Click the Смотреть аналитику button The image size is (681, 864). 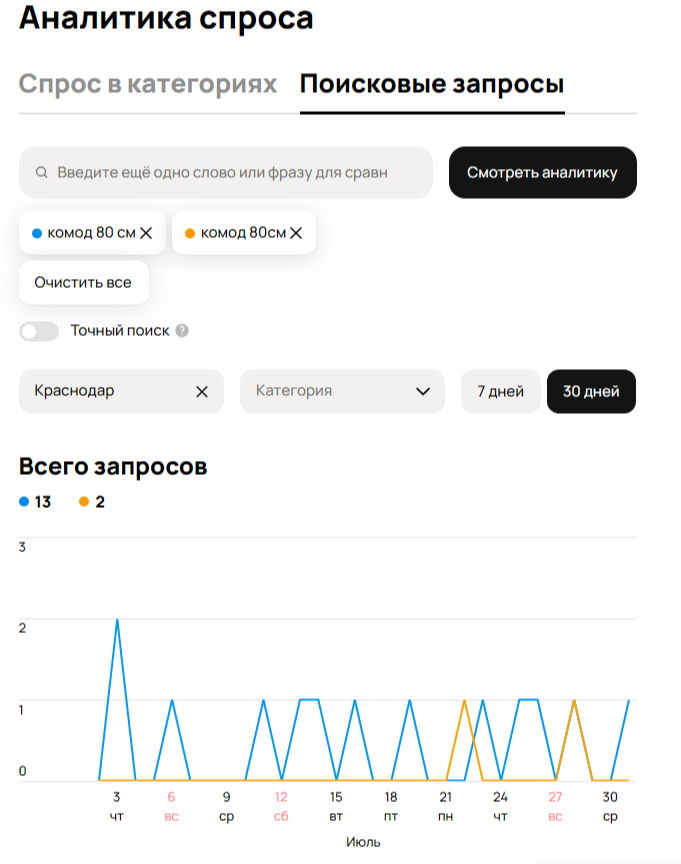click(x=543, y=172)
